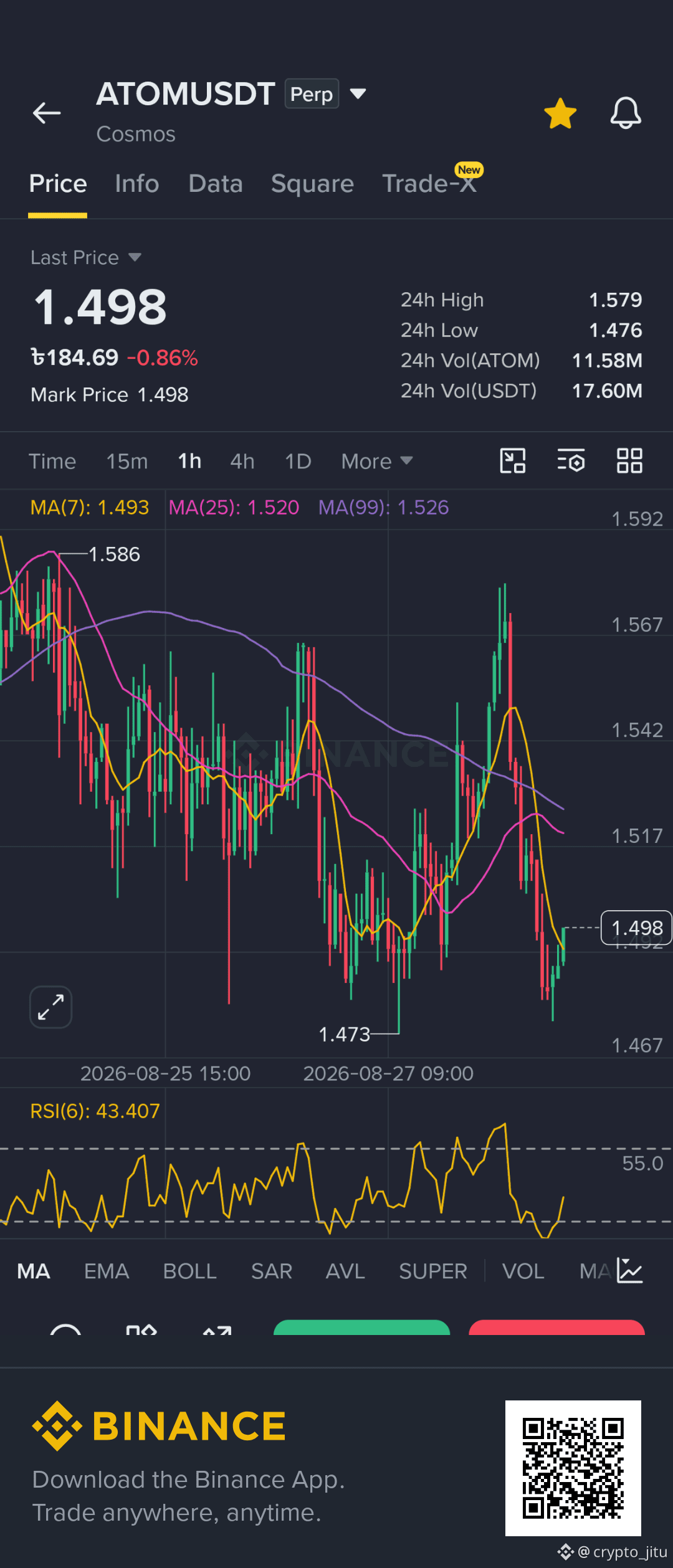Open the multi-chart grid icon
Viewport: 673px width, 1568px height.
pos(629,461)
